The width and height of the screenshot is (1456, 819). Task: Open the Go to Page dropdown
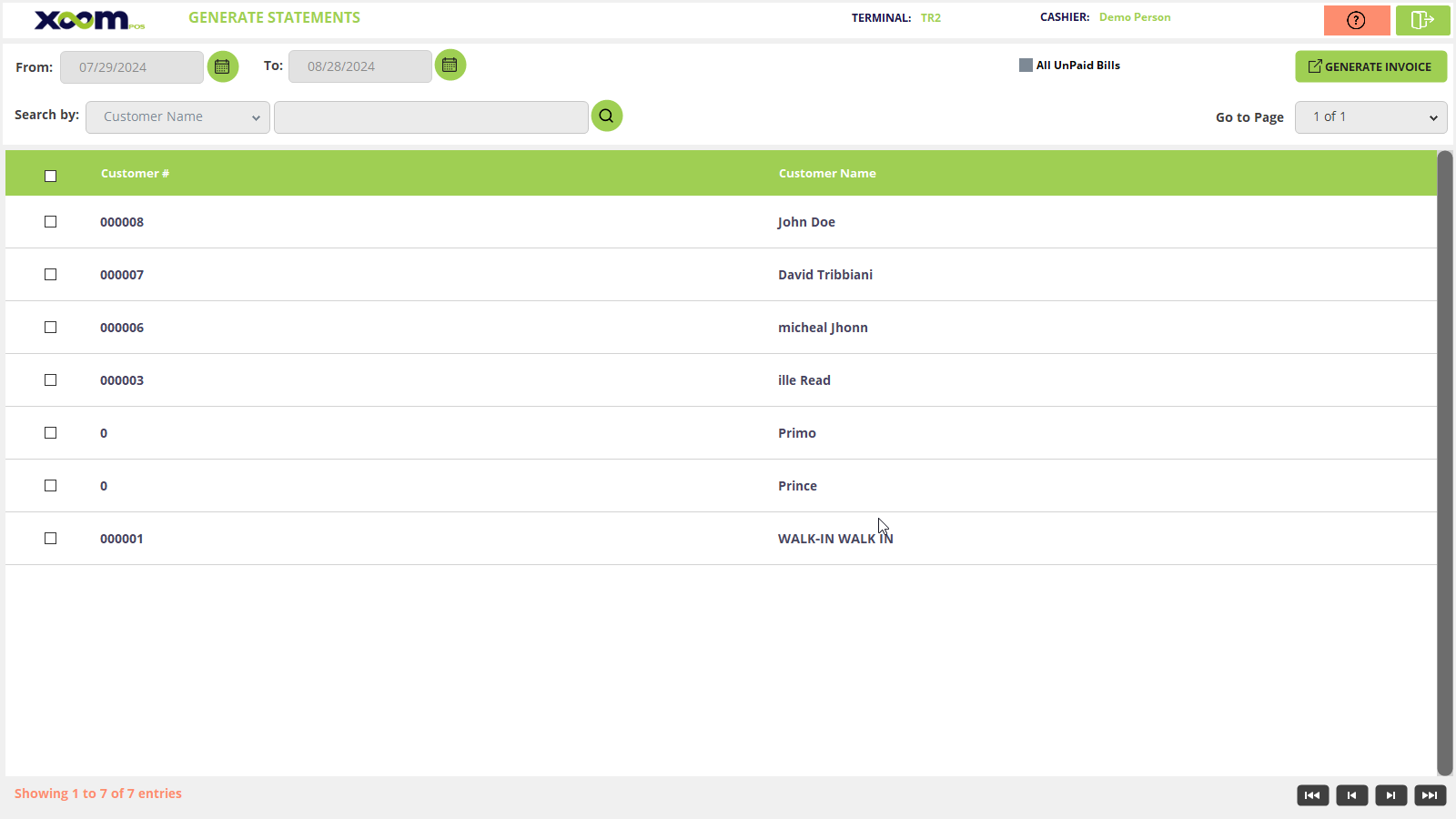(1370, 116)
